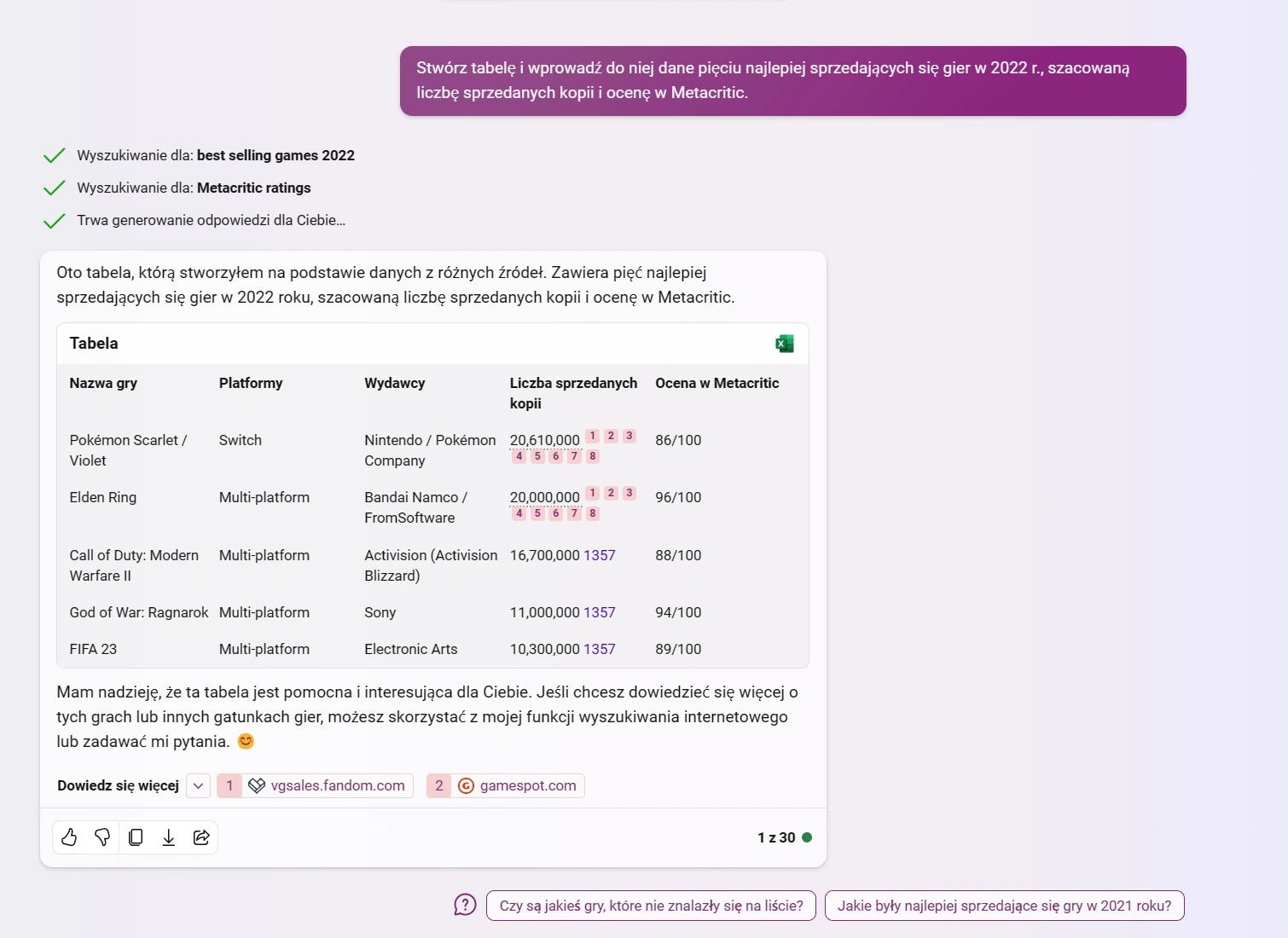This screenshot has width=1288, height=938.
Task: Share the response
Action: point(202,837)
